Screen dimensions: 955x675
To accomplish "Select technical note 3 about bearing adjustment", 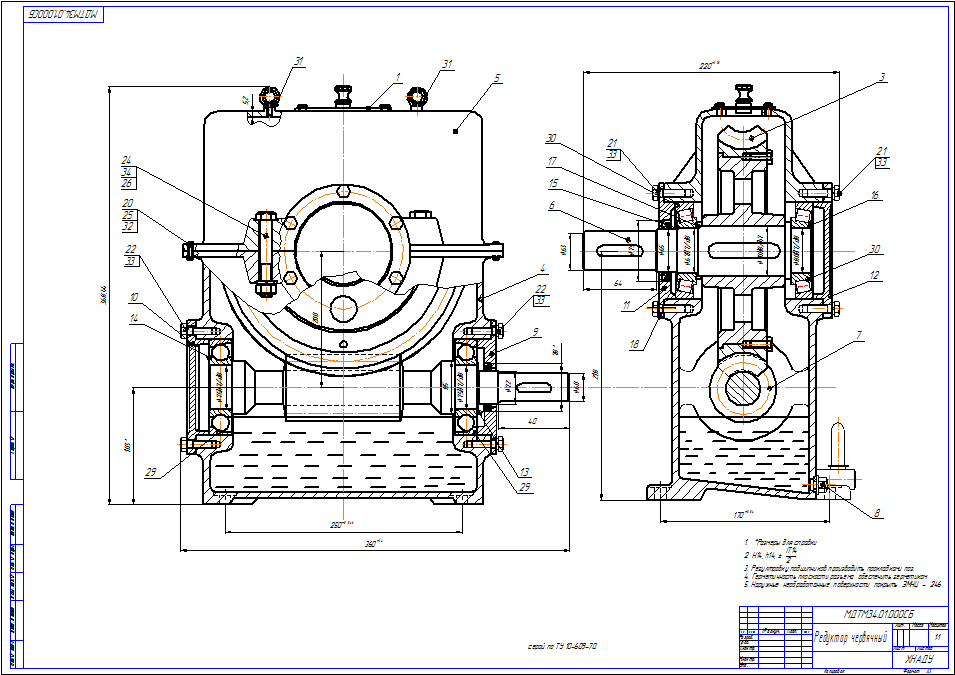I will pos(829,568).
